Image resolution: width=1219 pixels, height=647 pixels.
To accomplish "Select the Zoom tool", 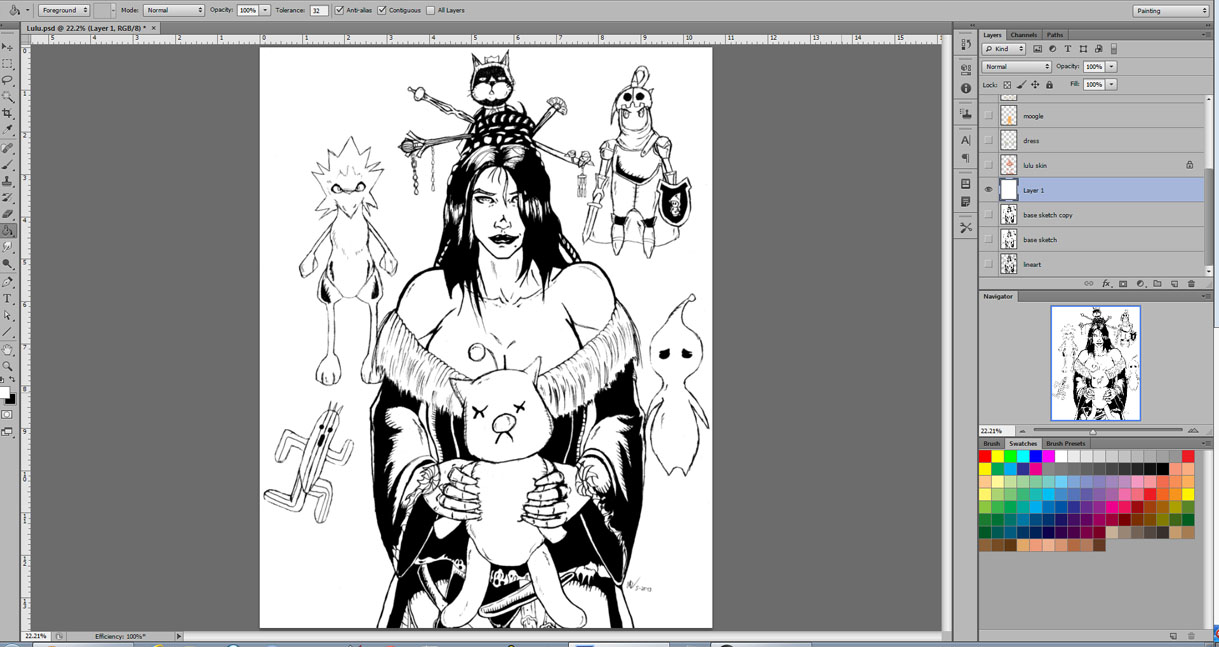I will coord(8,366).
